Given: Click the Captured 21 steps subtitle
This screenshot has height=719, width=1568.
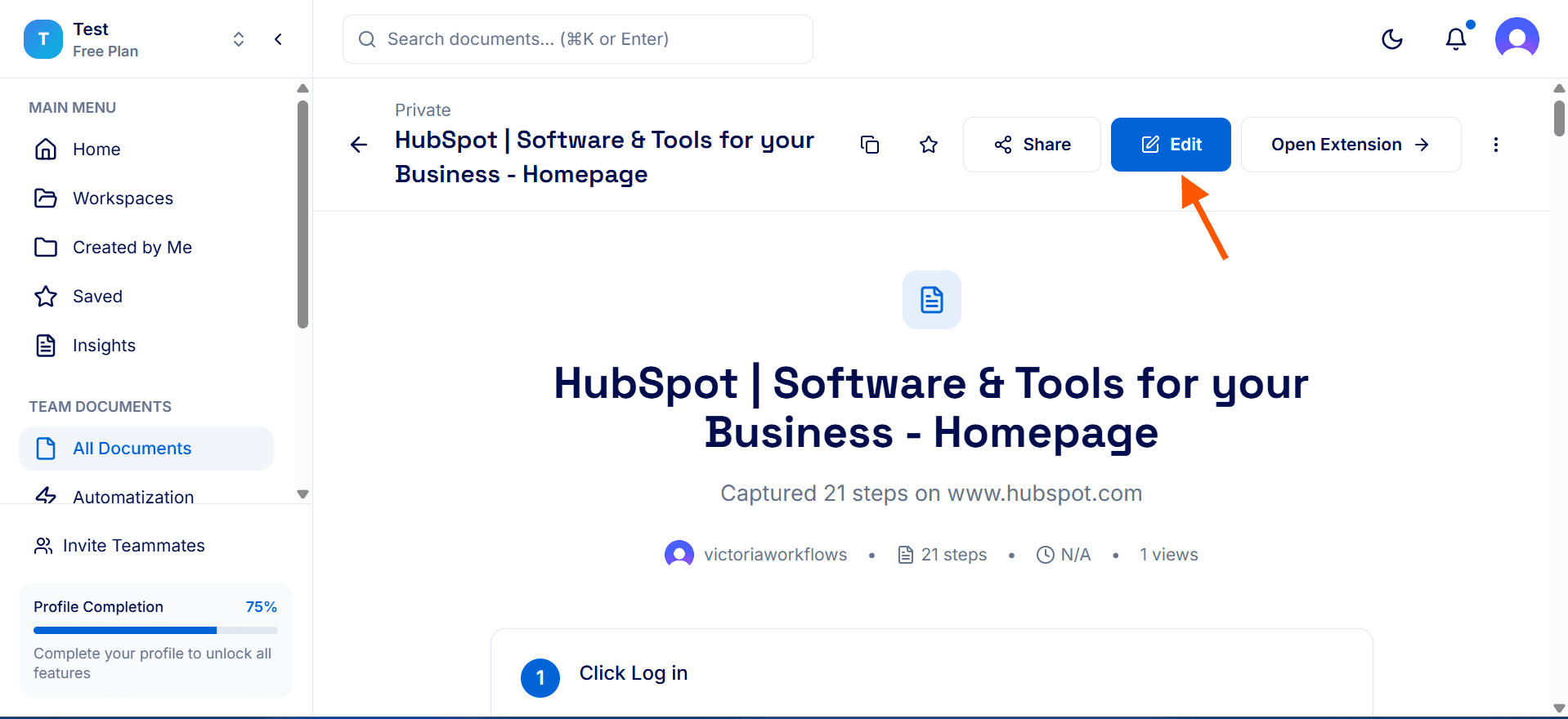Looking at the screenshot, I should (x=931, y=493).
